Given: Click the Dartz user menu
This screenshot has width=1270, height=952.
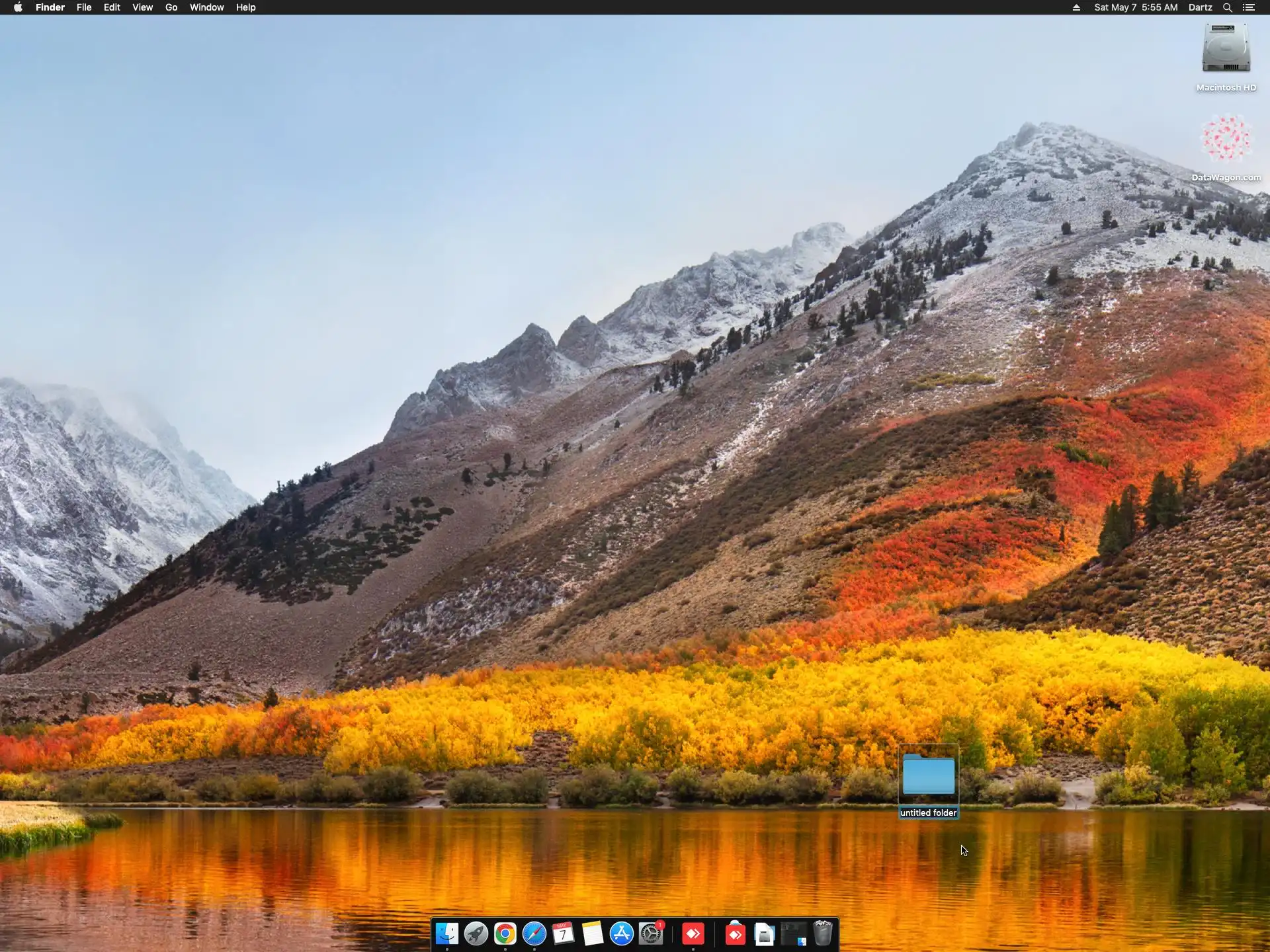Looking at the screenshot, I should 1200,7.
